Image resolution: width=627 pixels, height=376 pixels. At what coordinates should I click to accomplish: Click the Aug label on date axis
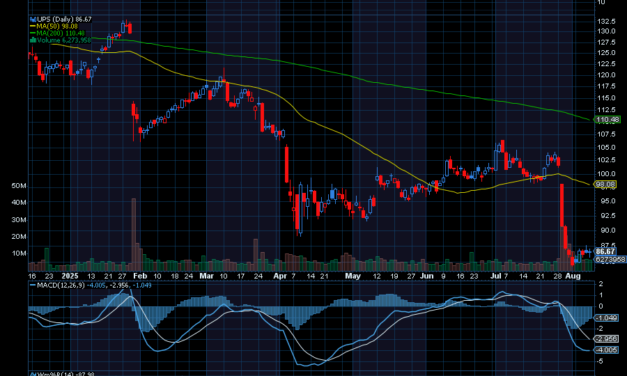(x=573, y=276)
